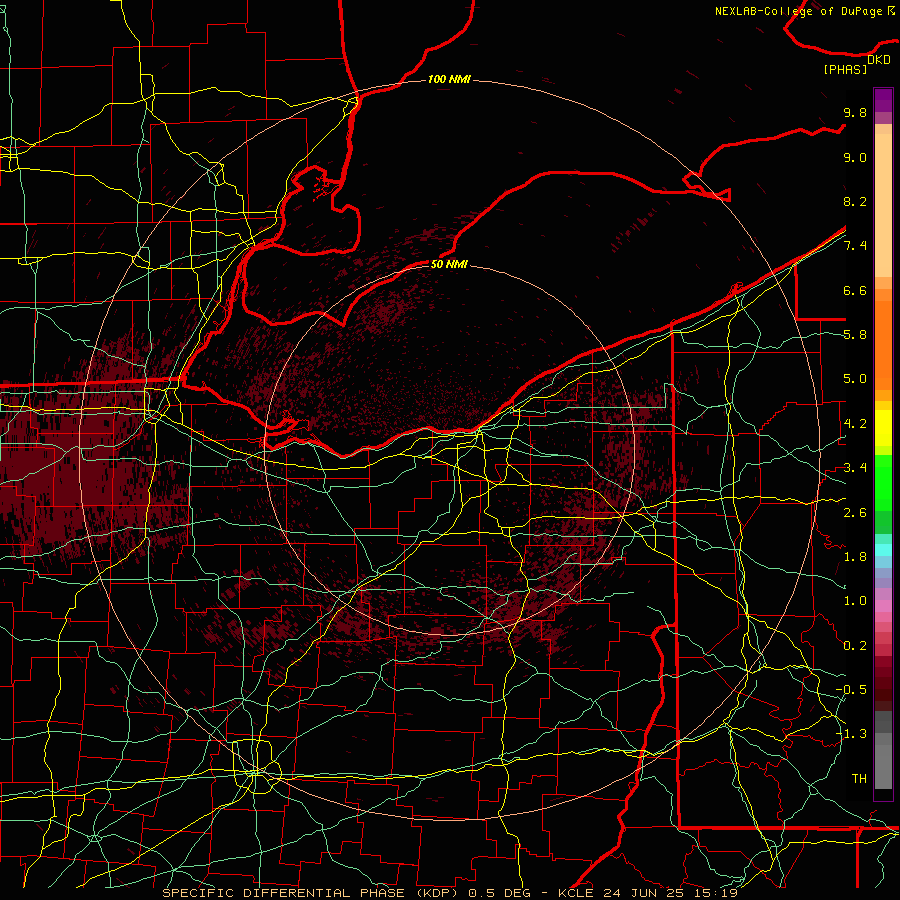Click the SPECIFIC DIFFERENTIAL PHASE caption text

point(284,893)
